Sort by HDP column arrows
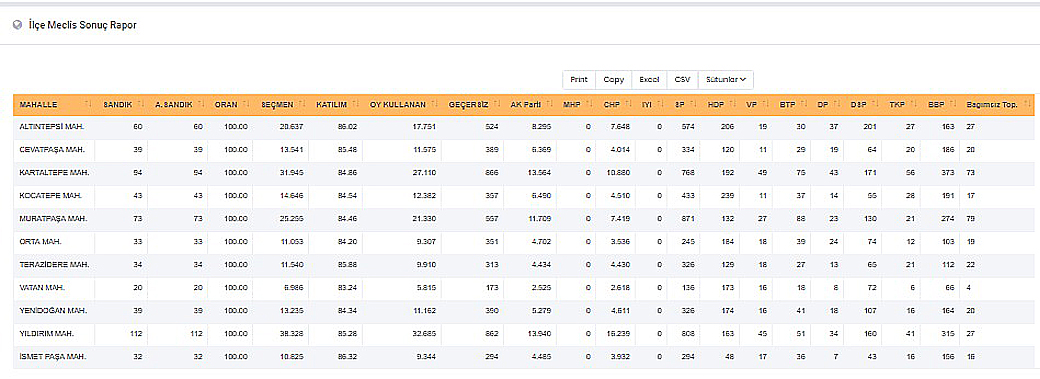The height and width of the screenshot is (379, 1040). (x=732, y=105)
